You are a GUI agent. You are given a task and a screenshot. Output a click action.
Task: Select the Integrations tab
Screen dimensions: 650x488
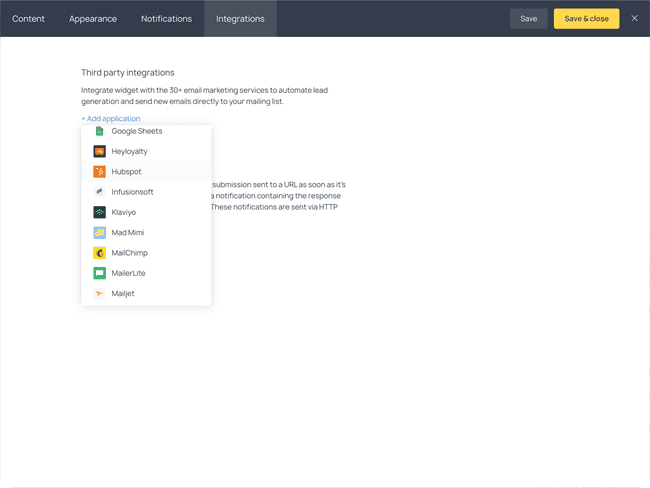pos(240,19)
